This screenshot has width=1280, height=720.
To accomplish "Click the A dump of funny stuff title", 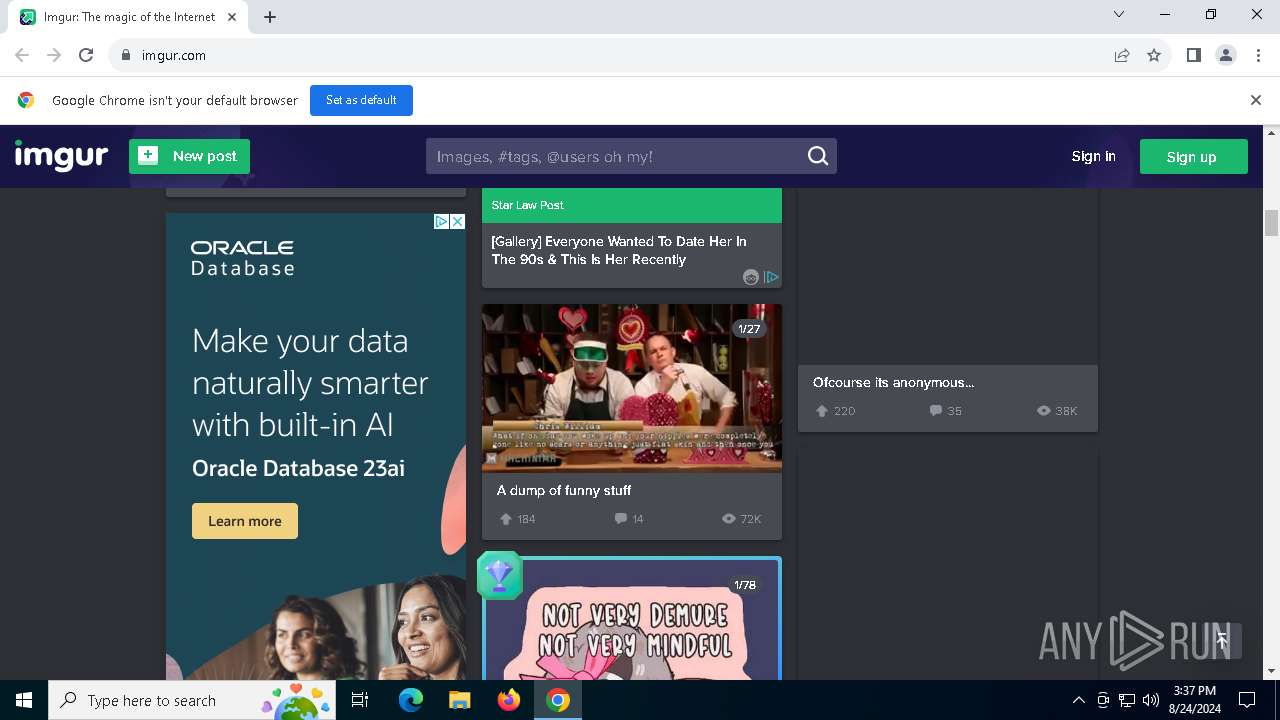I will (564, 490).
